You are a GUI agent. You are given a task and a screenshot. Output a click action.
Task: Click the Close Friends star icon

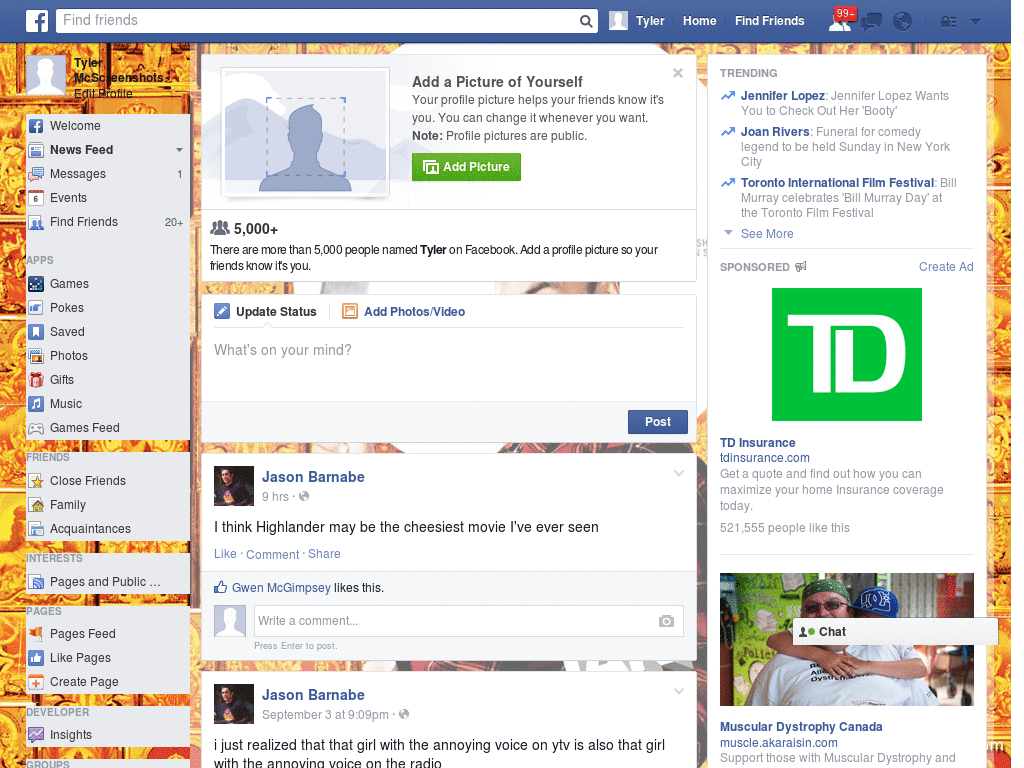point(36,481)
